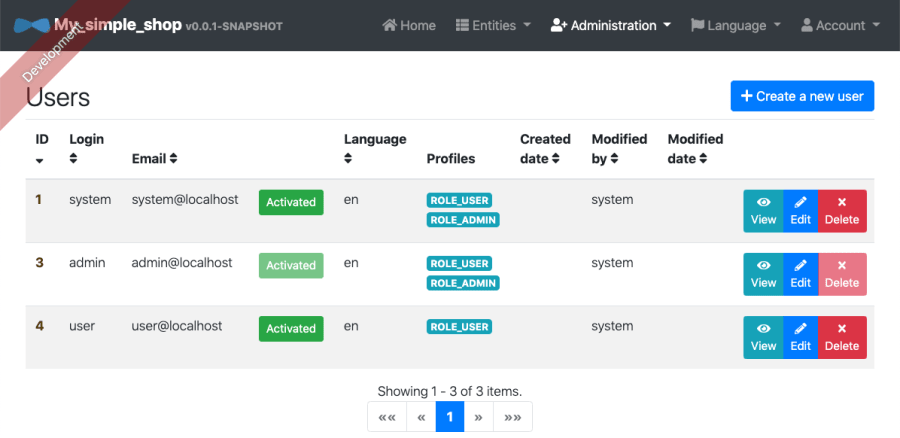Sort users by Login column

tap(73, 158)
